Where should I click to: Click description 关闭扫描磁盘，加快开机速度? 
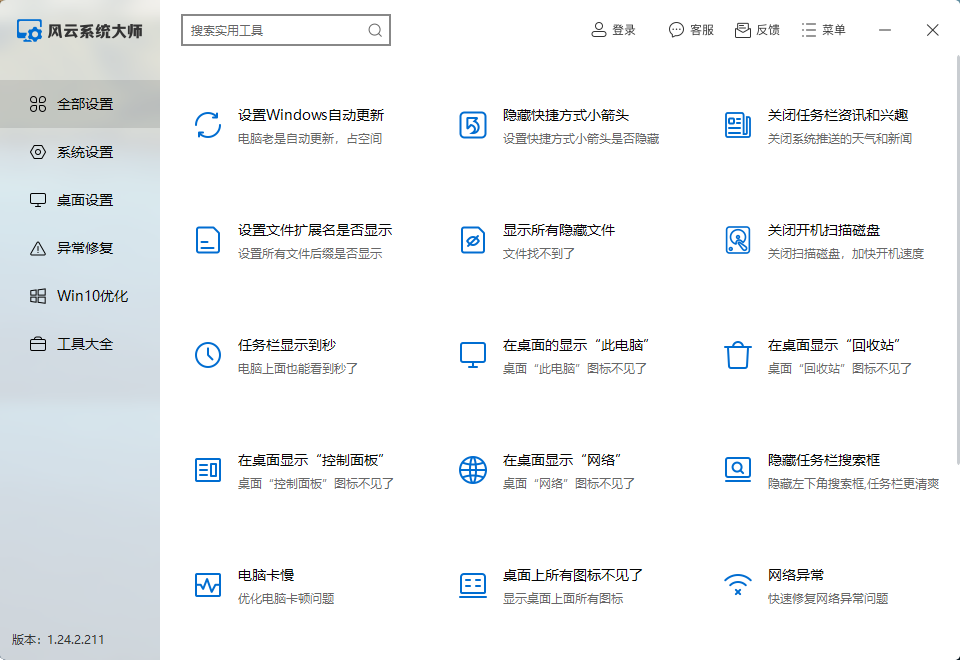pos(846,253)
